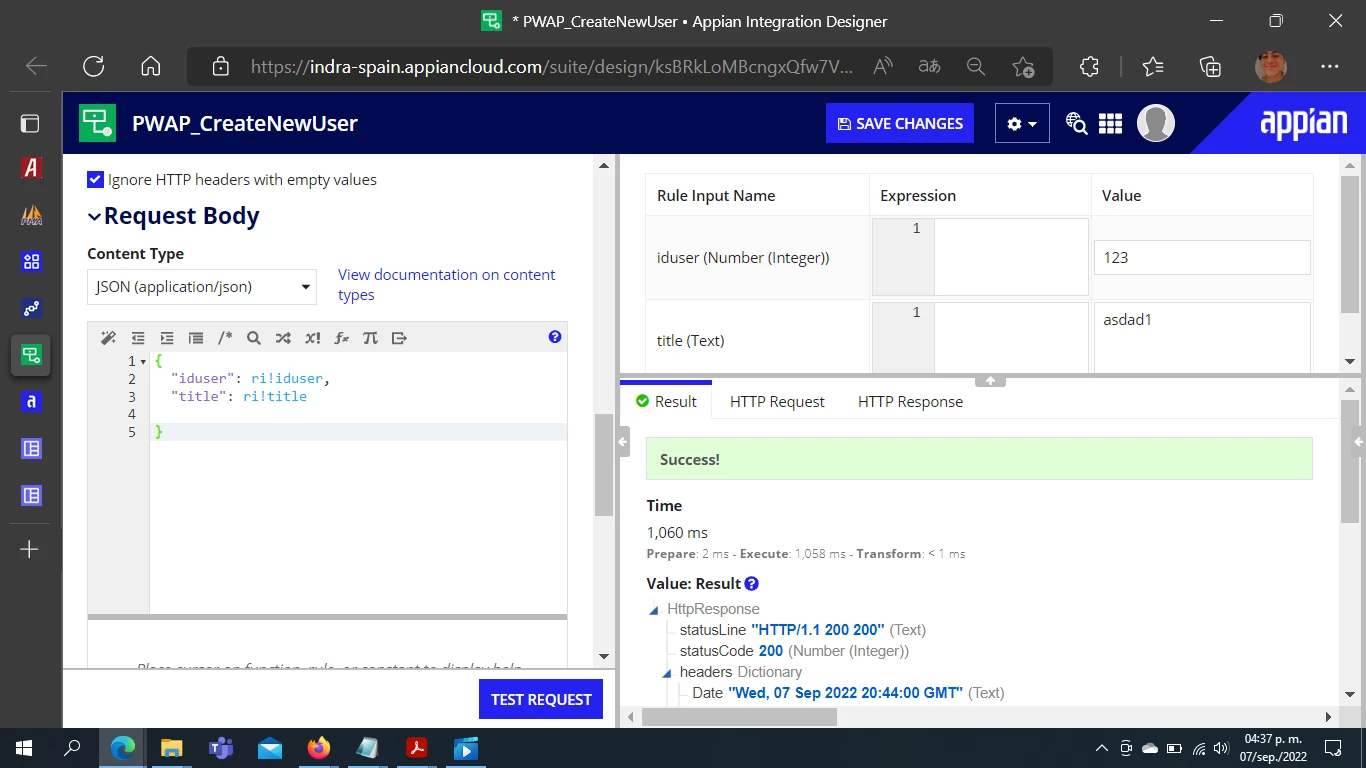Click the horizontal scrollbar under results
The image size is (1366, 768).
tap(739, 717)
